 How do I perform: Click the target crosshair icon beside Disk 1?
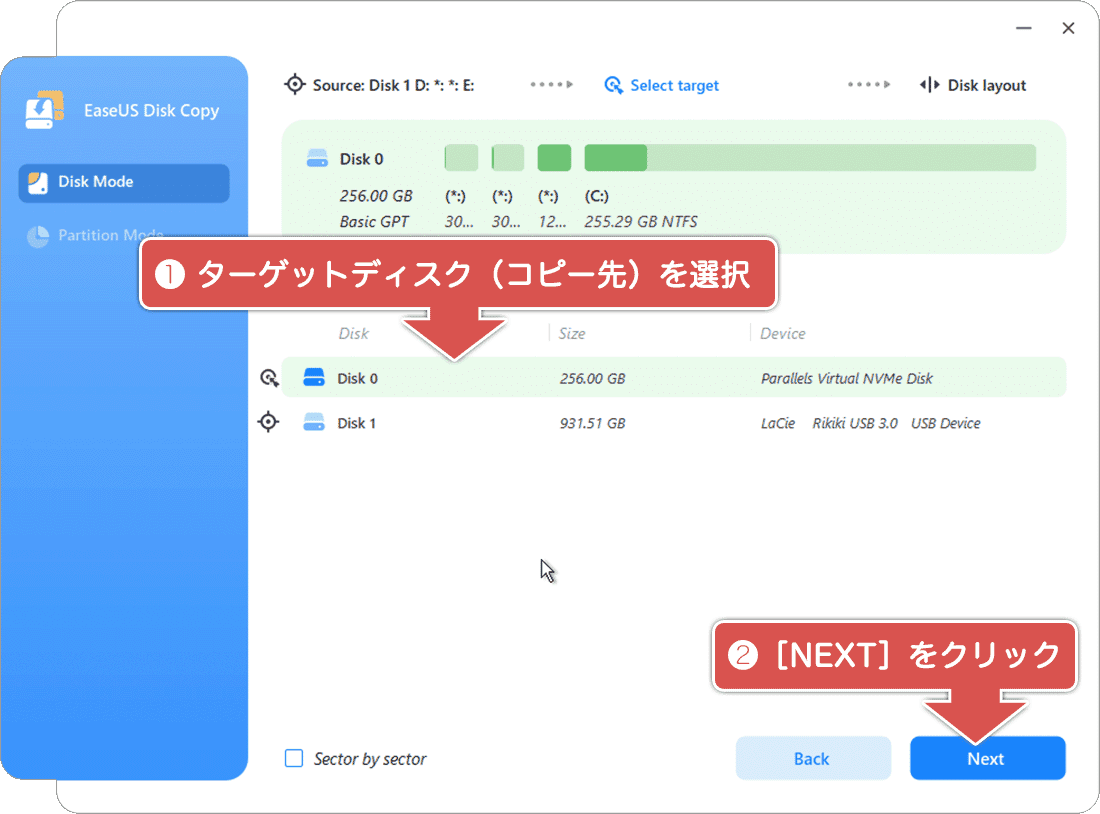[x=267, y=421]
